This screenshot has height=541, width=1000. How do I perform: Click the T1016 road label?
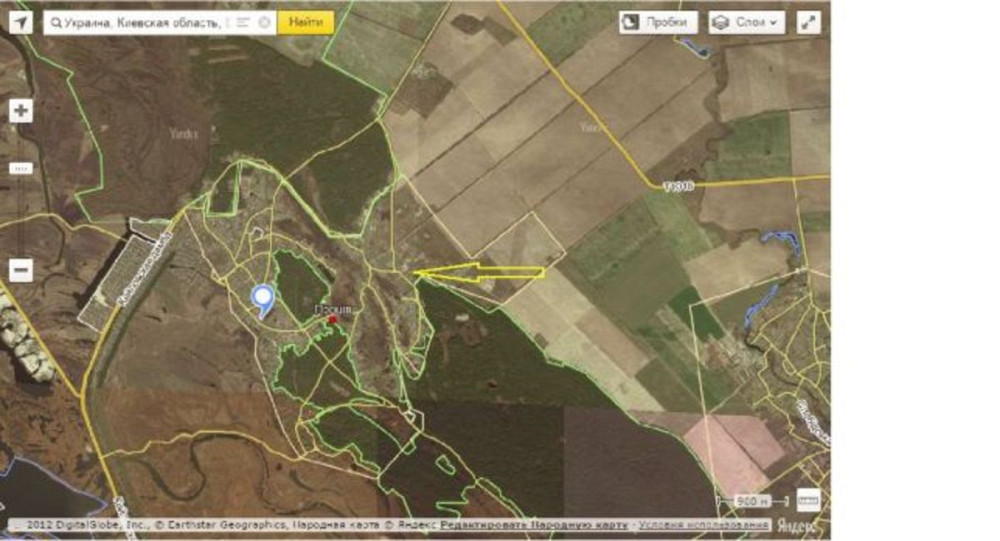point(678,186)
